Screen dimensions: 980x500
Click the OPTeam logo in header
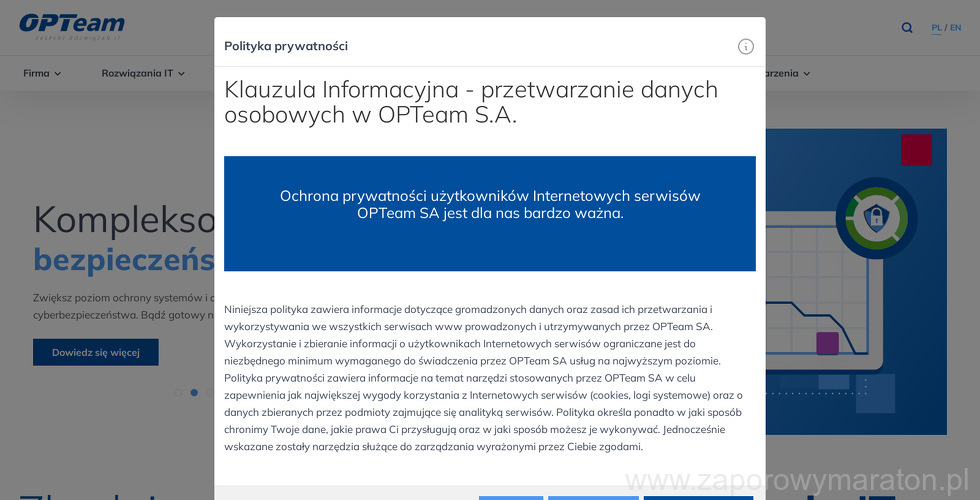pyautogui.click(x=72, y=27)
